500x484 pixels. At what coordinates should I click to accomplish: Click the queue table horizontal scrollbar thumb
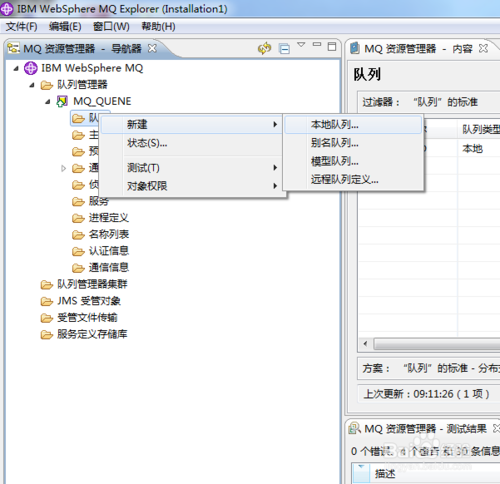tap(437, 344)
